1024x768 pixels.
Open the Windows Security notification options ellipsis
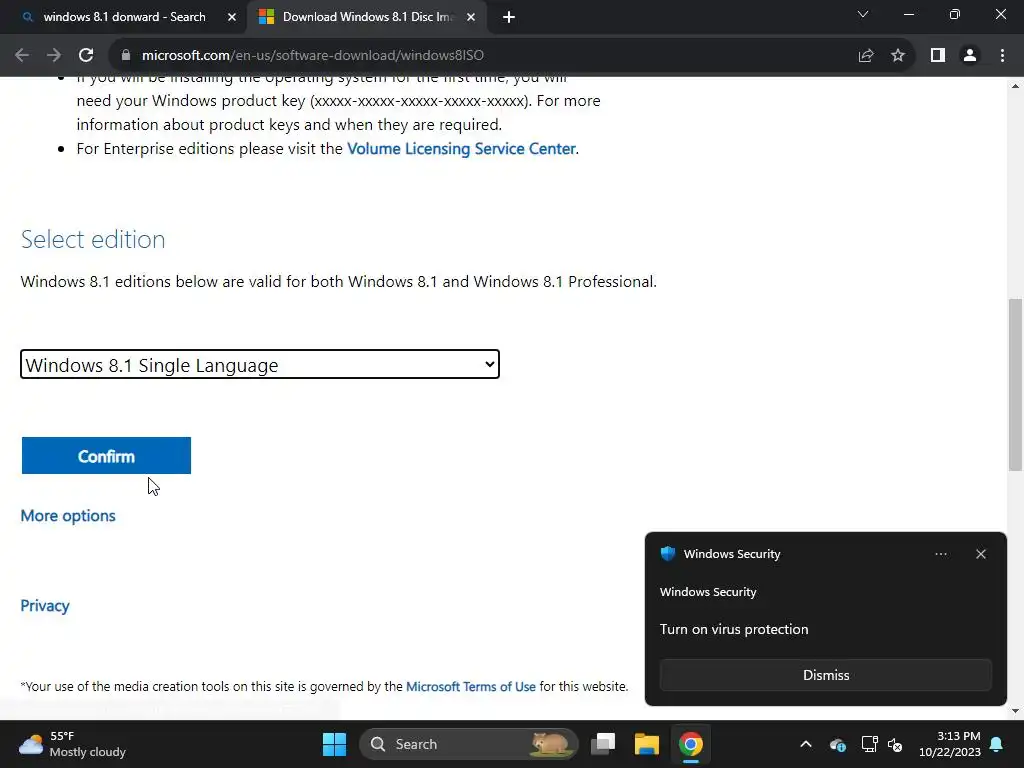941,554
